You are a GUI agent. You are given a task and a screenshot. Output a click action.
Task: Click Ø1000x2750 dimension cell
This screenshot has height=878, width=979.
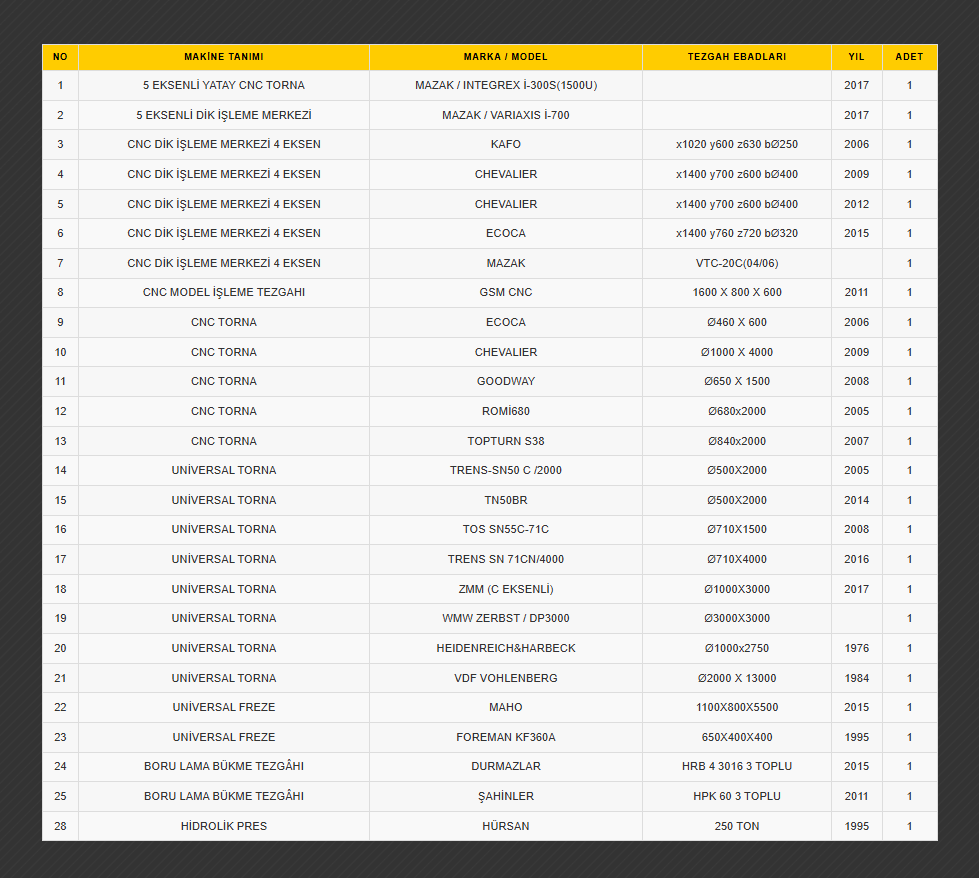(737, 648)
